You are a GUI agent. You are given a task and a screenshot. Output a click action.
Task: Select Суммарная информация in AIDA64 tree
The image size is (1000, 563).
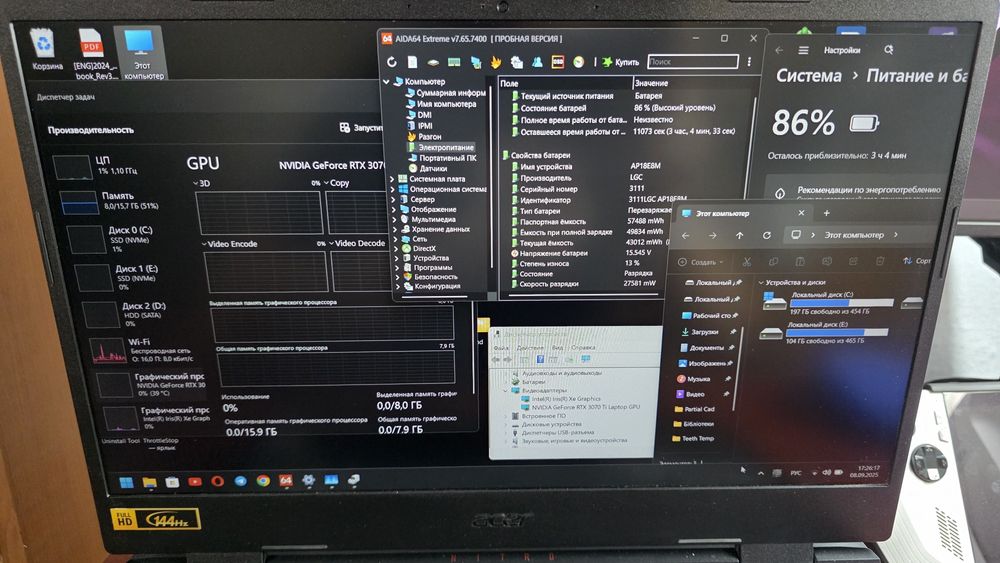coord(446,92)
